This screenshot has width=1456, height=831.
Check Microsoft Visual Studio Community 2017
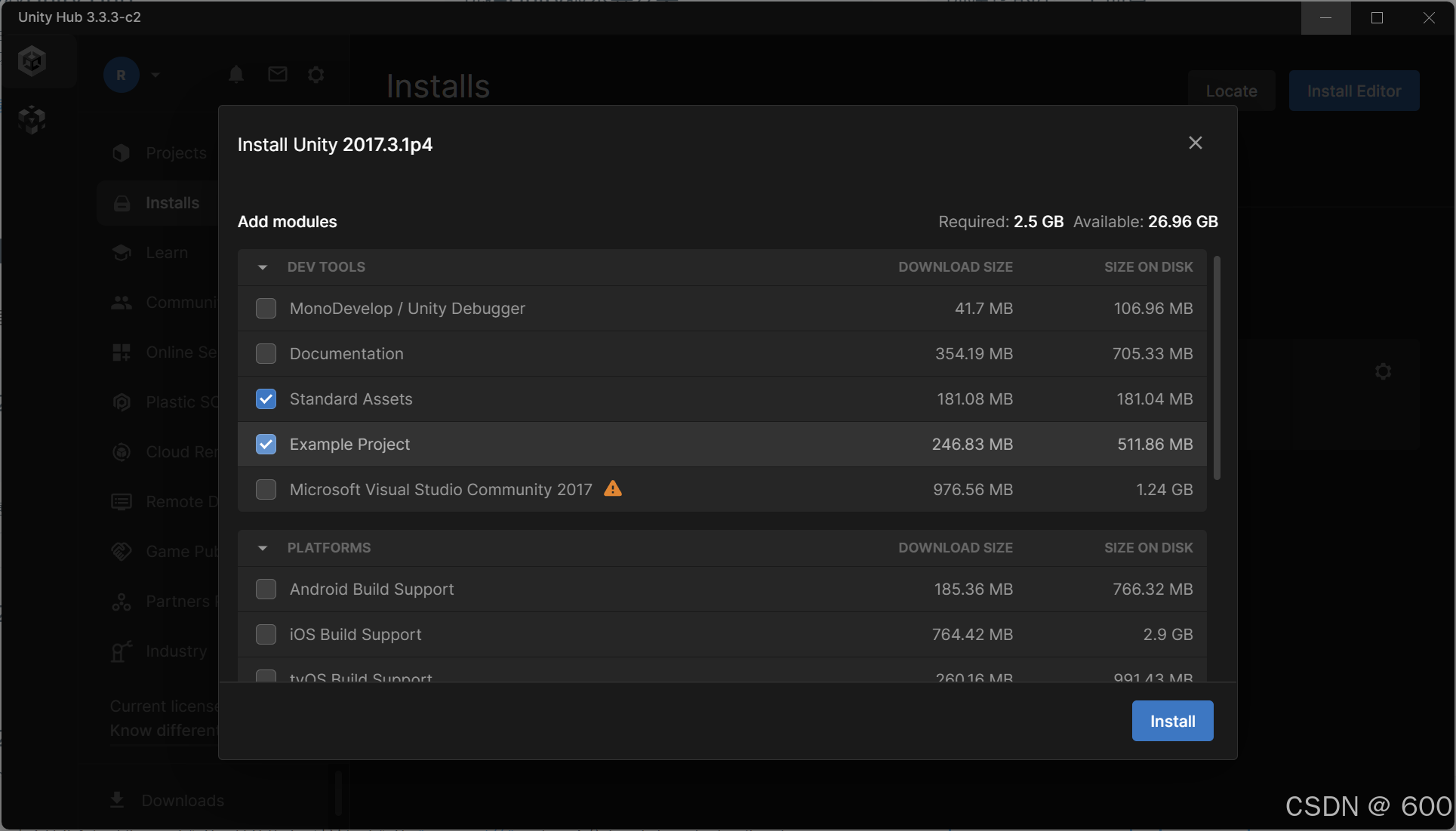(266, 489)
